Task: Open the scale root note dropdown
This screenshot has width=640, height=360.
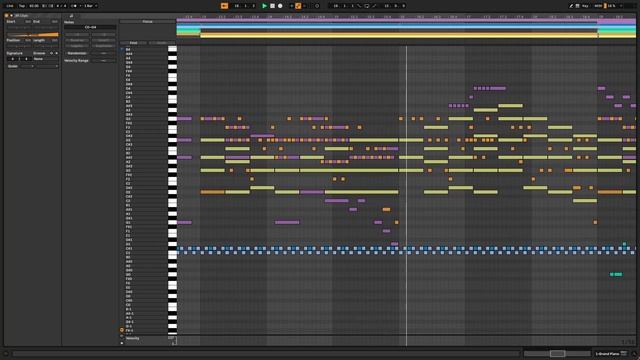Action: point(27,66)
